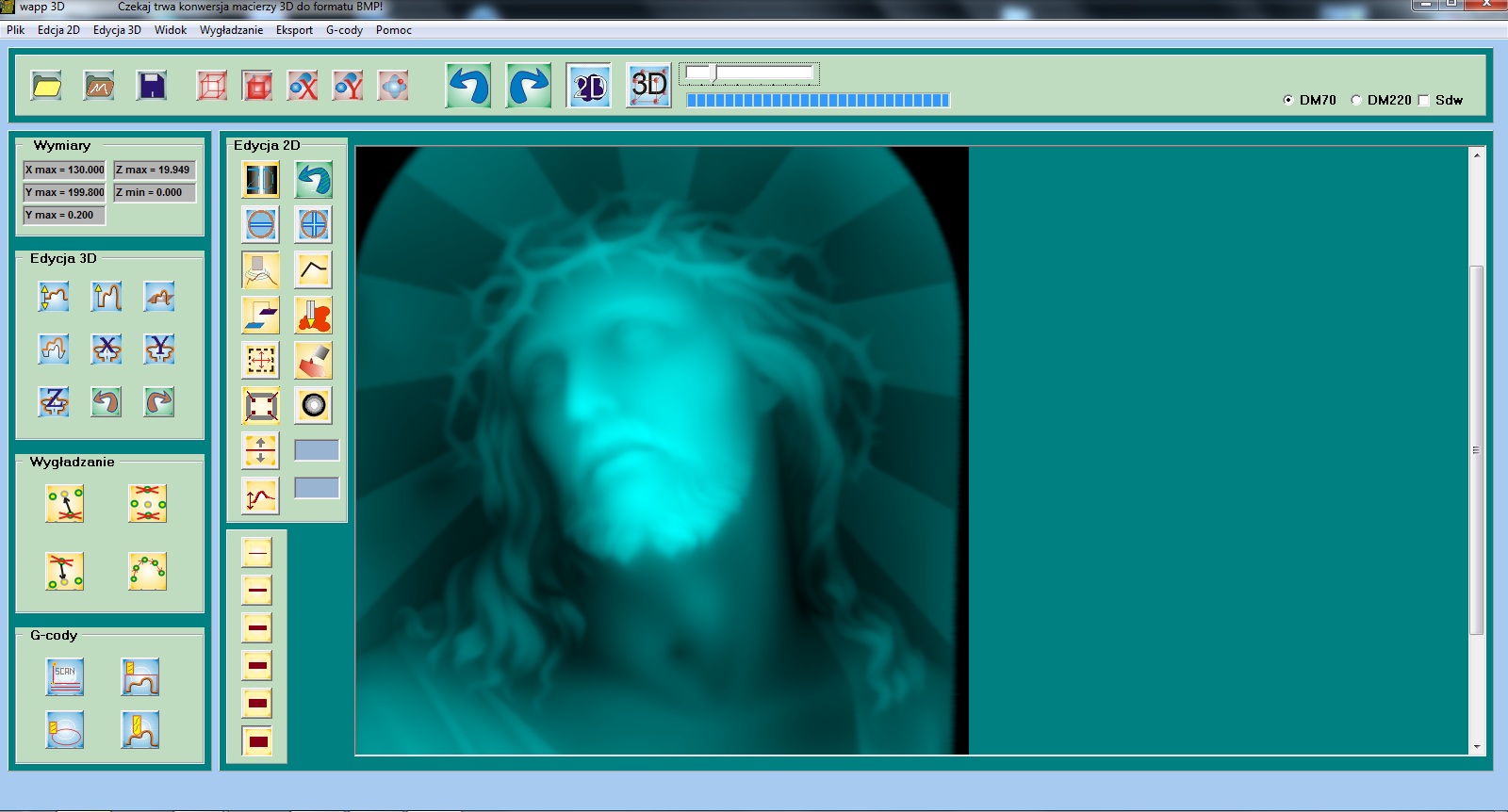Click the circle with cross lines icon
This screenshot has width=1508, height=812.
pyautogui.click(x=314, y=224)
